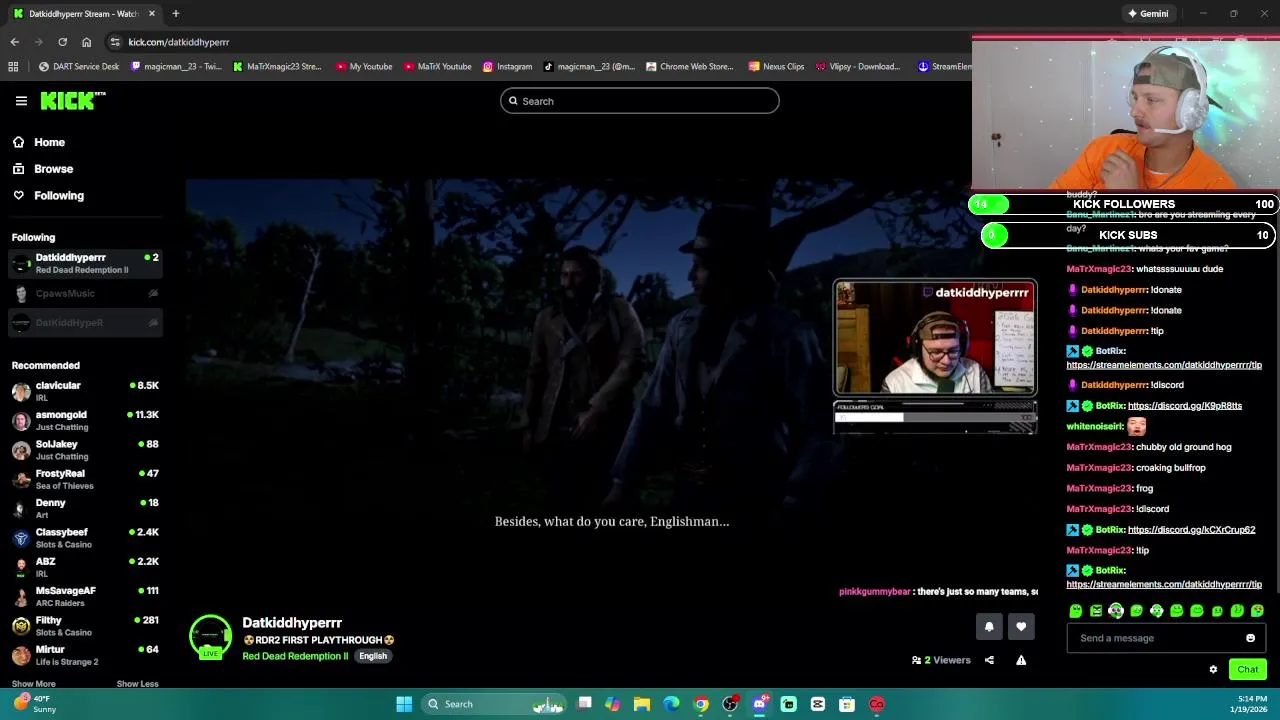Open OBS Studio from taskbar
1280x720 pixels.
tap(730, 704)
